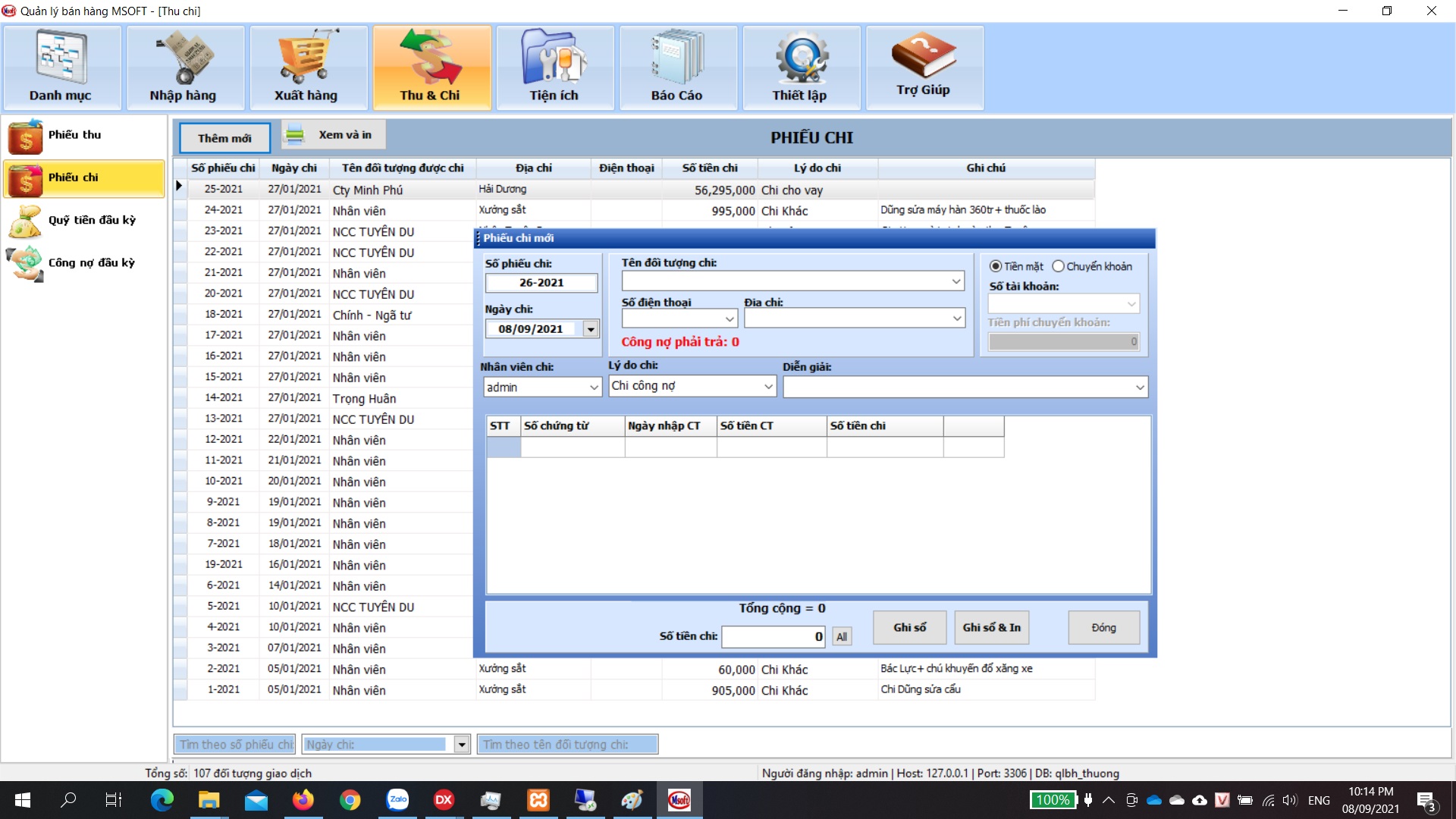Open Công nợ đầu kỳ in the sidebar
The height and width of the screenshot is (819, 1456).
pos(84,264)
